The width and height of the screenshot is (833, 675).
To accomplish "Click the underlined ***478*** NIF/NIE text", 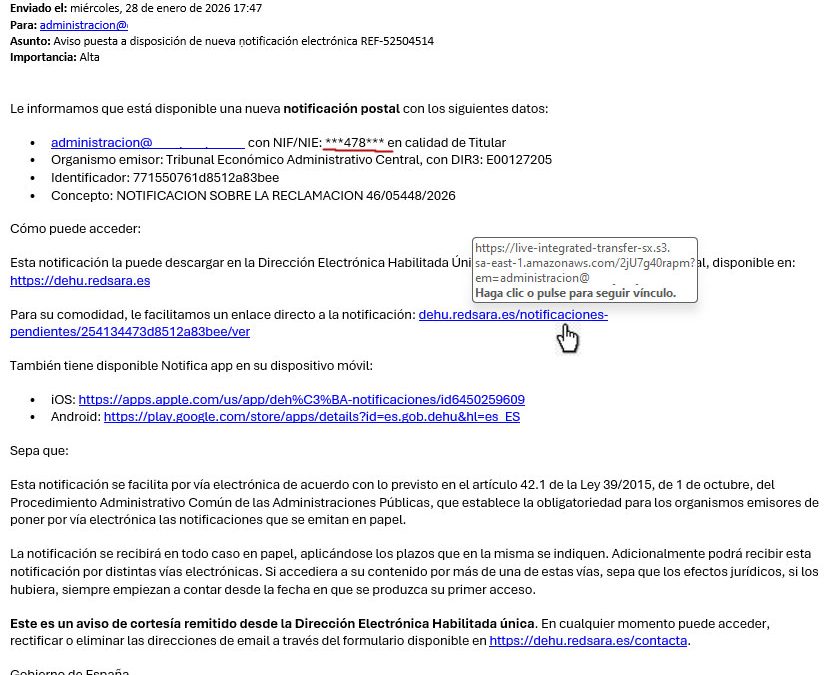I will (353, 142).
